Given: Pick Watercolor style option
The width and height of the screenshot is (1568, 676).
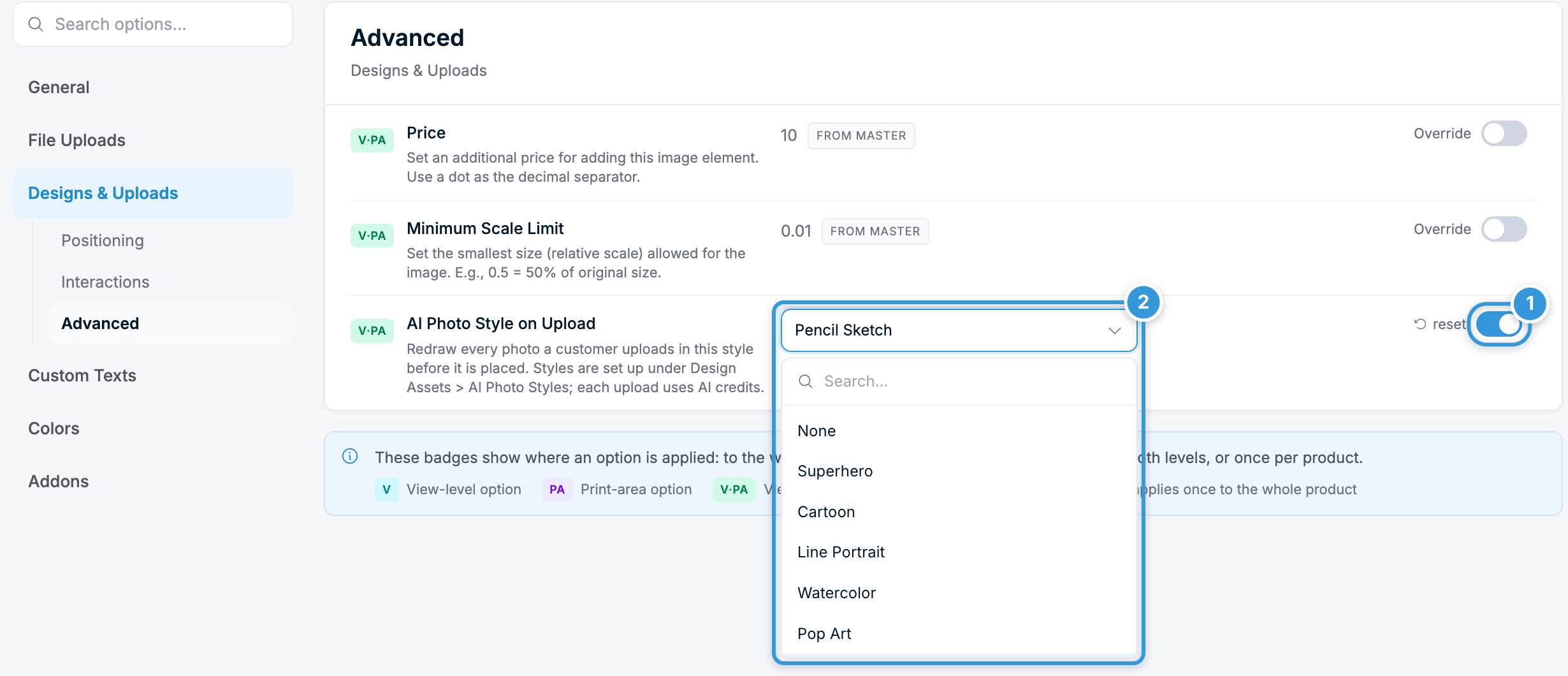Looking at the screenshot, I should (959, 593).
